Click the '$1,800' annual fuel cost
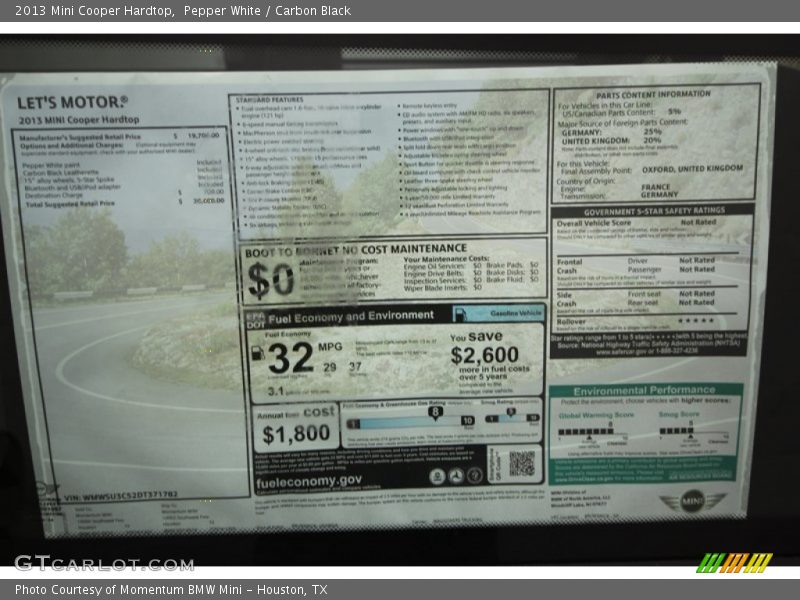 296,434
